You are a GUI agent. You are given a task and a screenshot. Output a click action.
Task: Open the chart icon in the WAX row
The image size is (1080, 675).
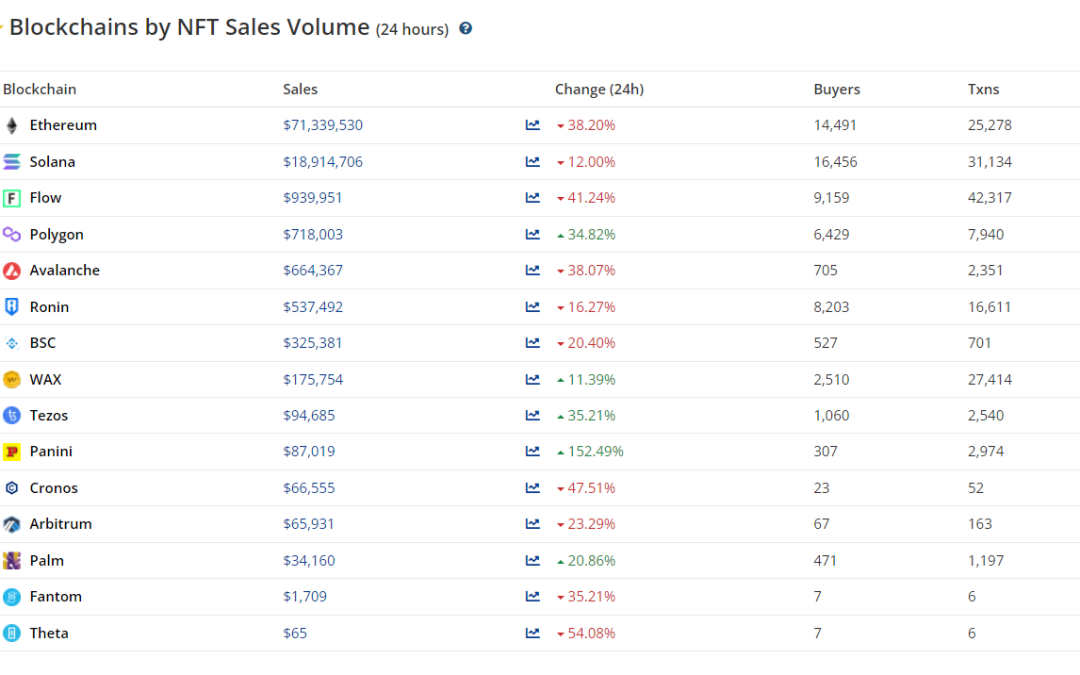coord(532,380)
